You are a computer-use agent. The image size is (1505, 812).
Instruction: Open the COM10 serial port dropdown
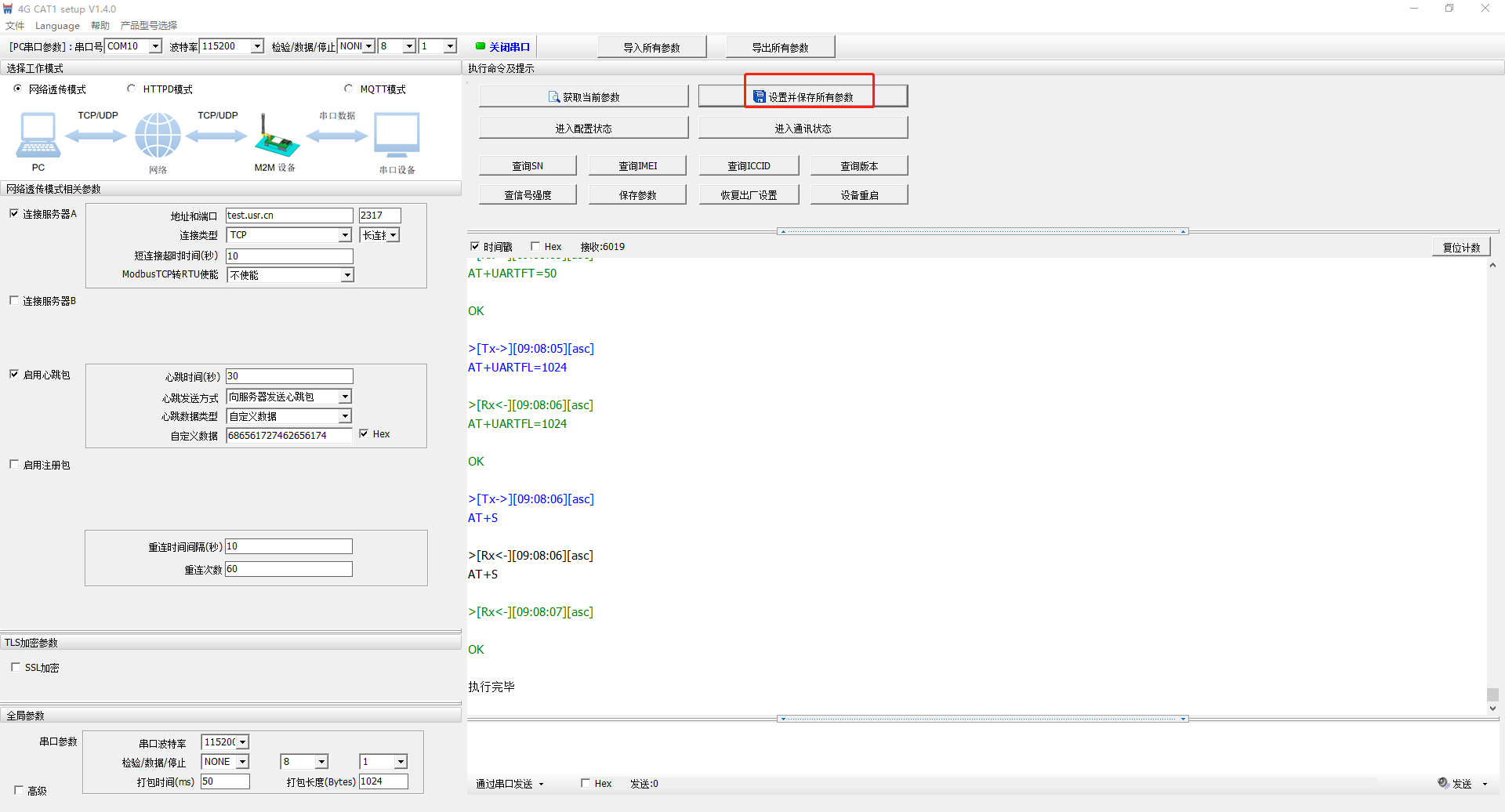[155, 46]
